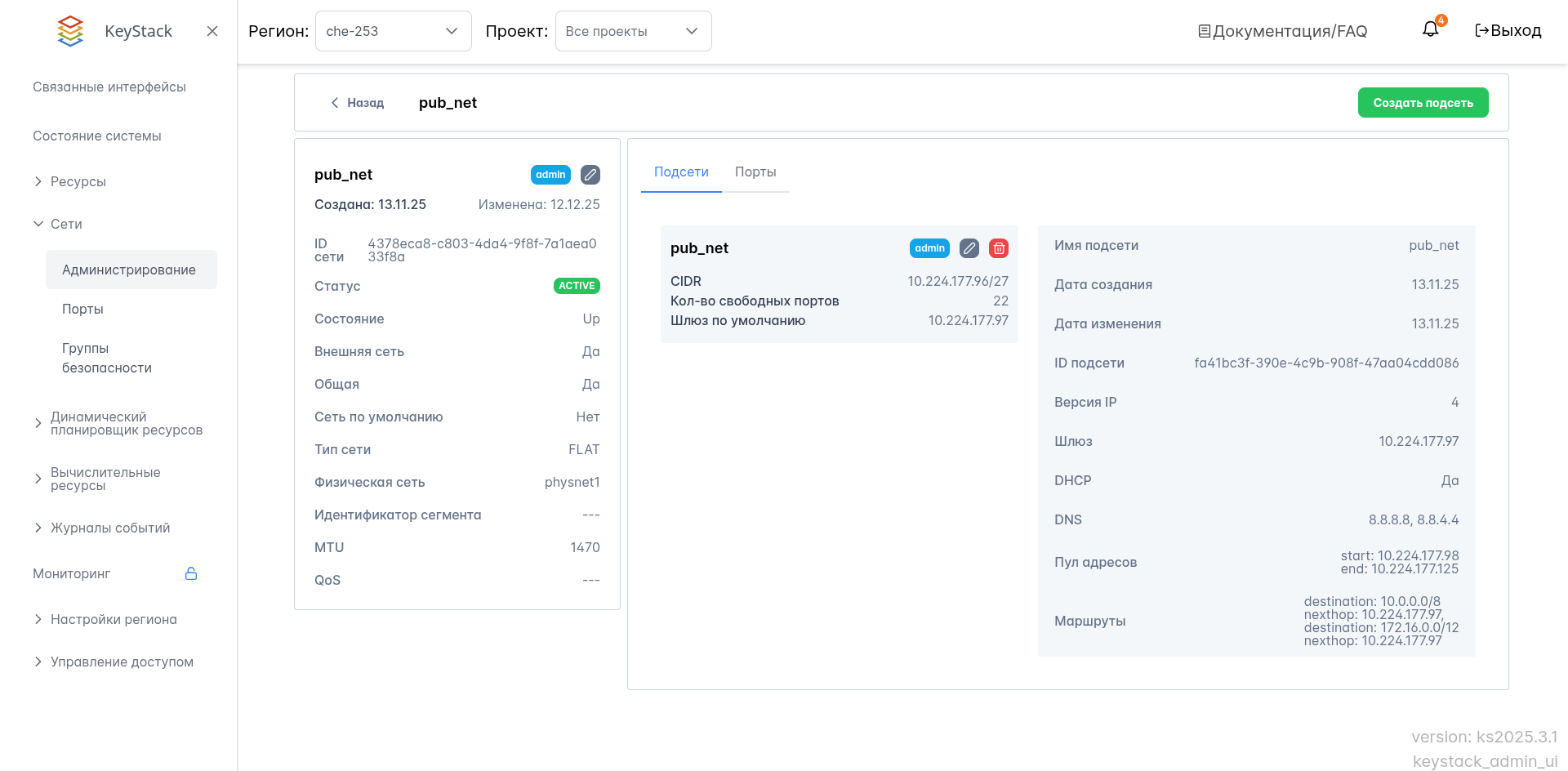Delete the pub_net subnet with trash icon

999,248
